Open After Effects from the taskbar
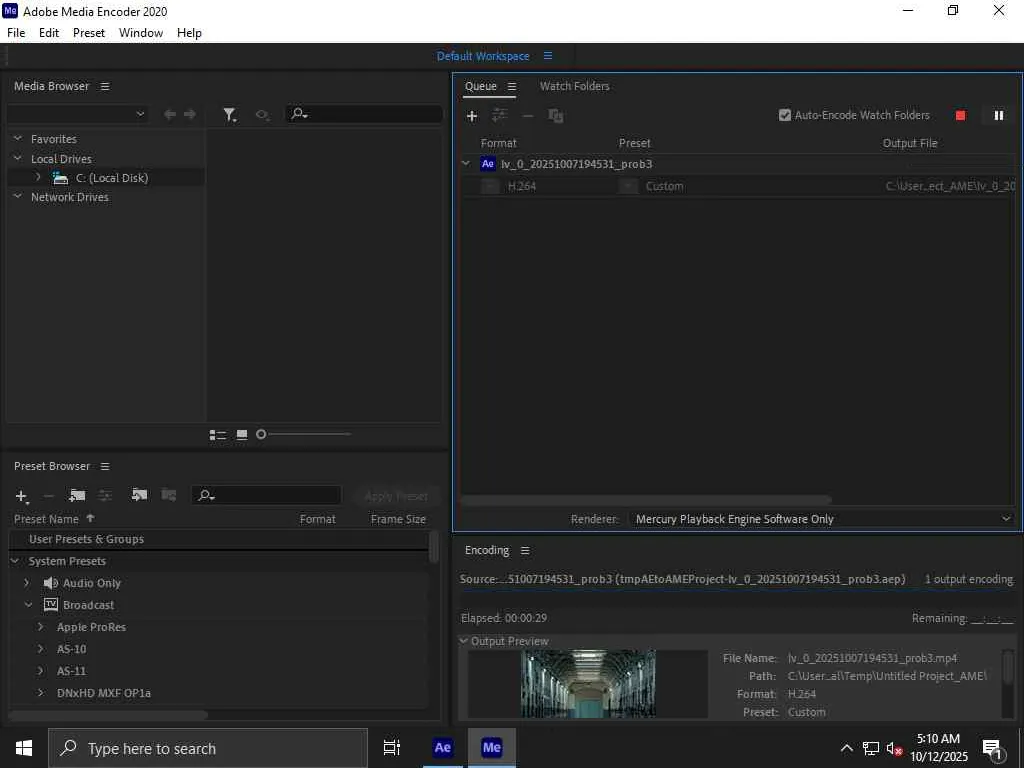Viewport: 1024px width, 768px height. coord(442,748)
